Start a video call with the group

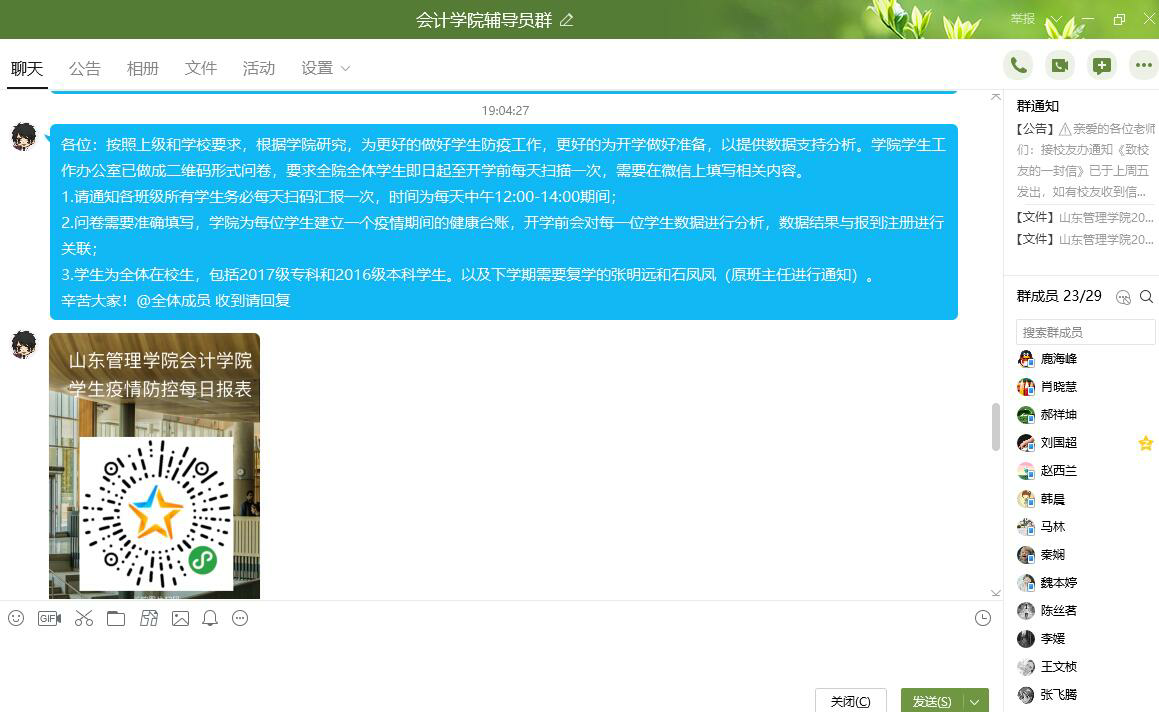coord(1060,66)
